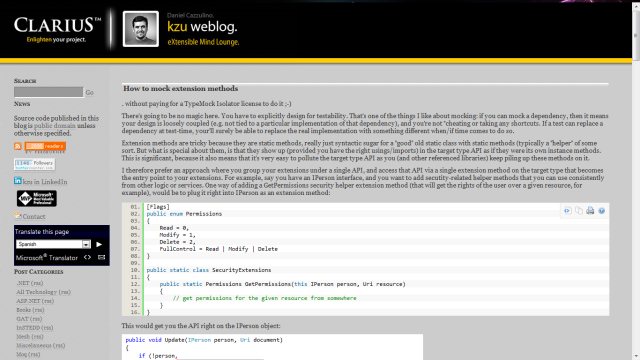The height and width of the screenshot is (360, 640).
Task: Click the Go search button
Action: pos(89,93)
